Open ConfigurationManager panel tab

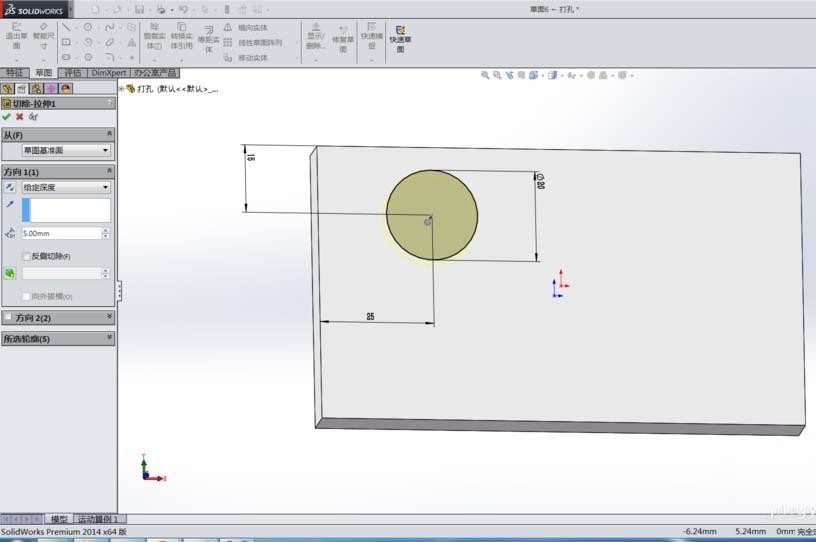36,89
